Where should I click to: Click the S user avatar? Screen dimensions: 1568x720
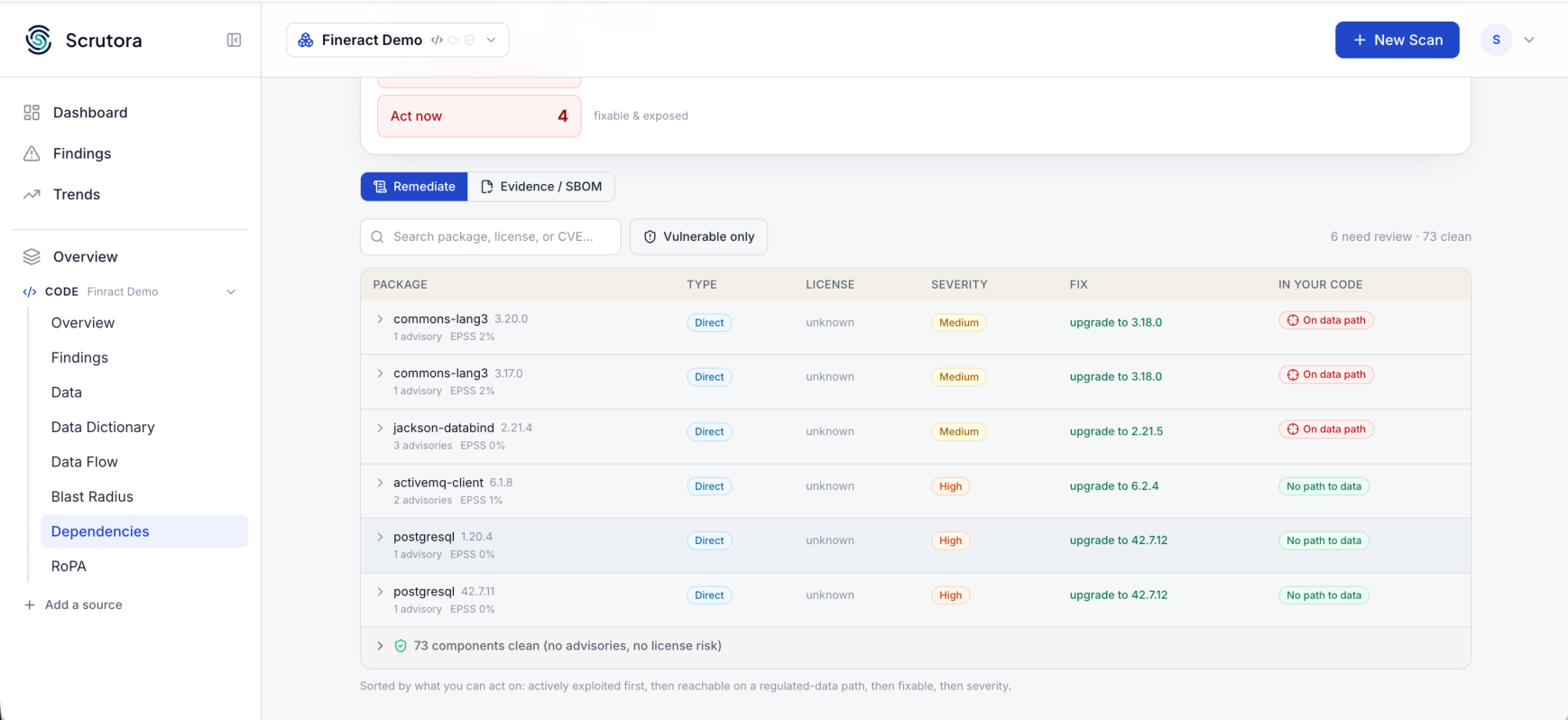coord(1496,40)
